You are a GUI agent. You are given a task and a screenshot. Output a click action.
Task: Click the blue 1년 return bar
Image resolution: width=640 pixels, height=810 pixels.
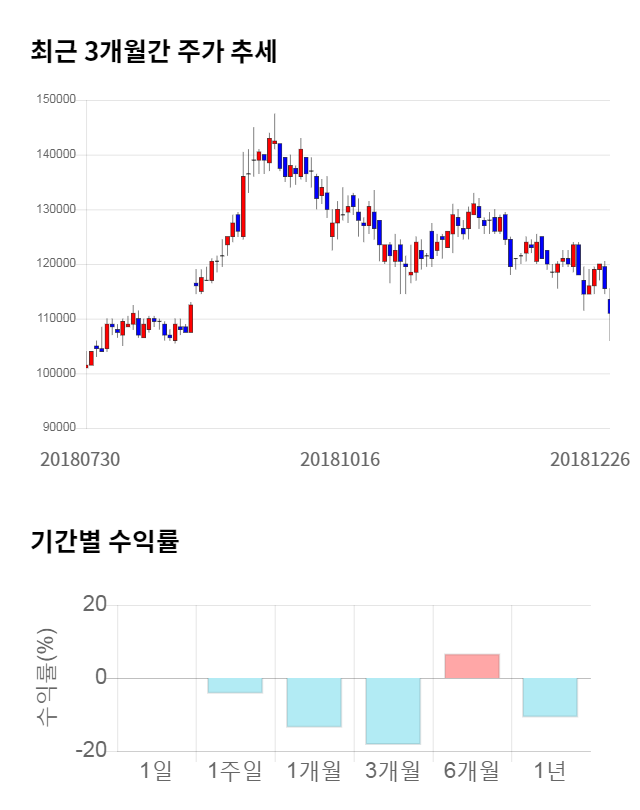click(x=550, y=697)
